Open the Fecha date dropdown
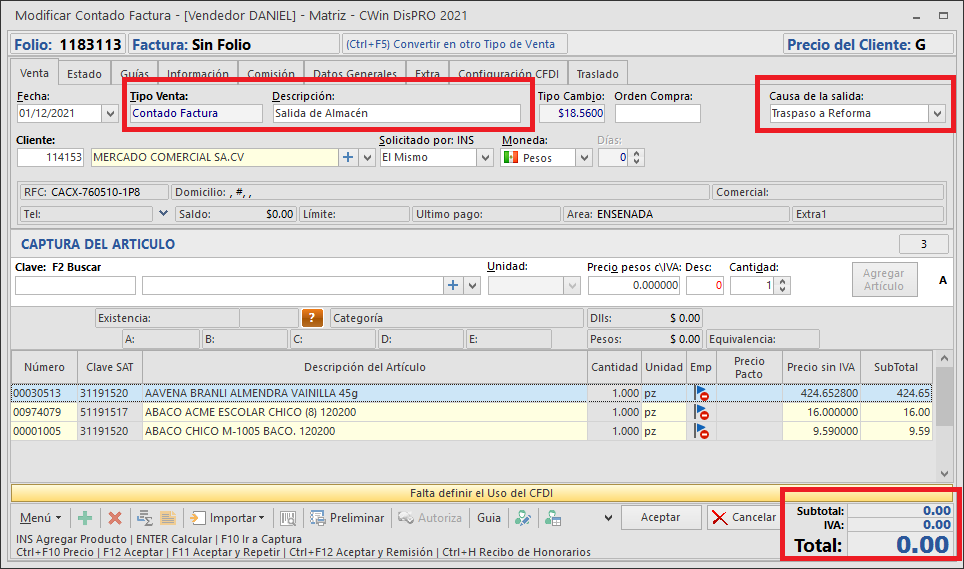 110,114
